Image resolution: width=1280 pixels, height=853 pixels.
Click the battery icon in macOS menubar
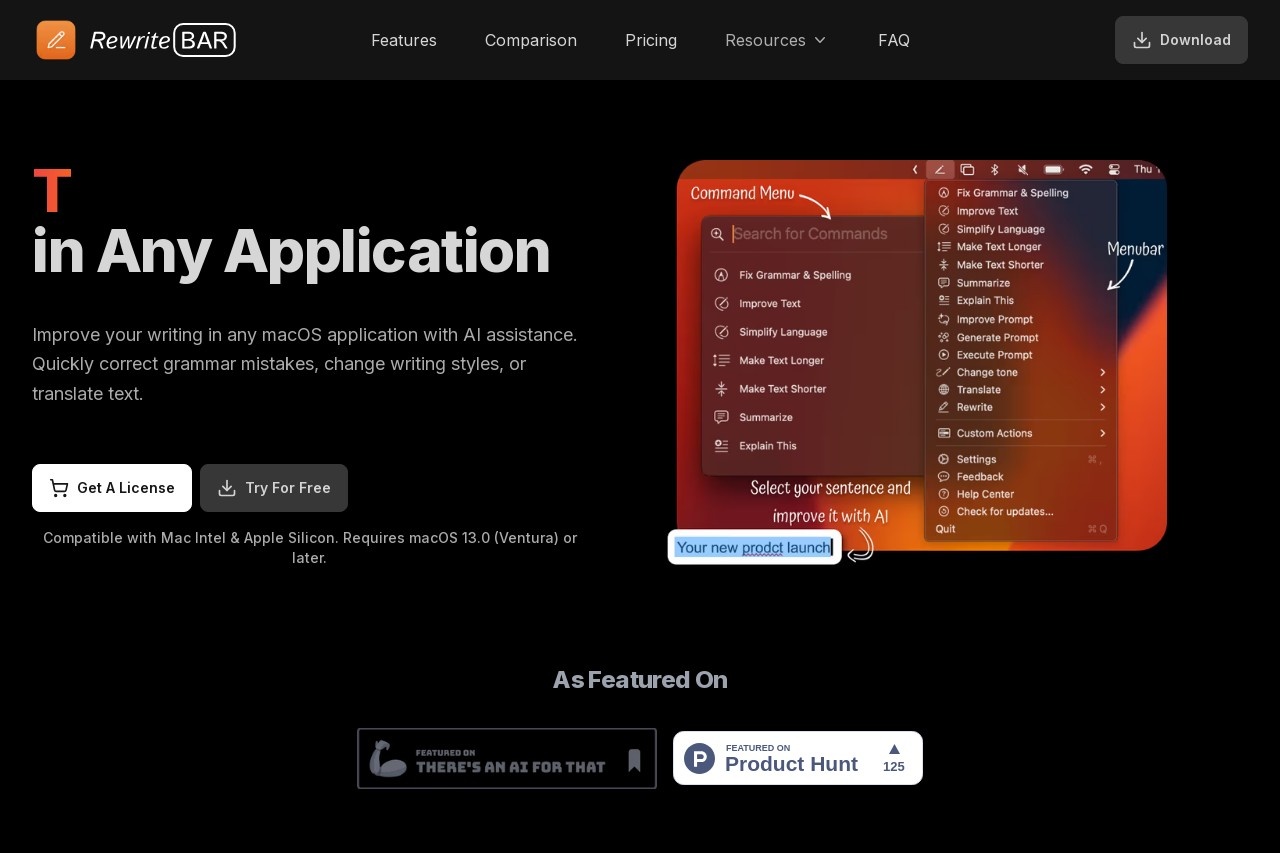[1054, 170]
